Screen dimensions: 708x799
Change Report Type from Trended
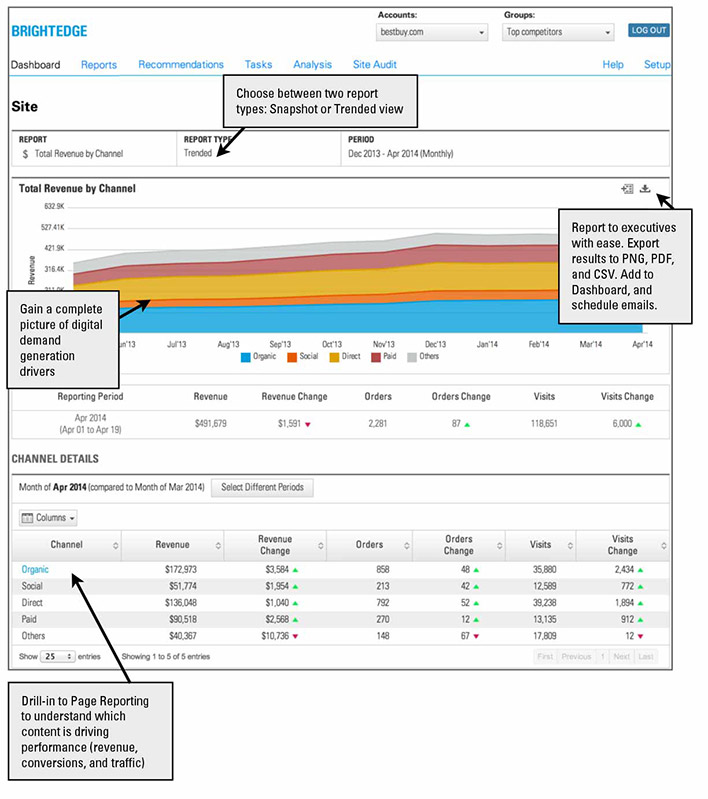[x=198, y=153]
